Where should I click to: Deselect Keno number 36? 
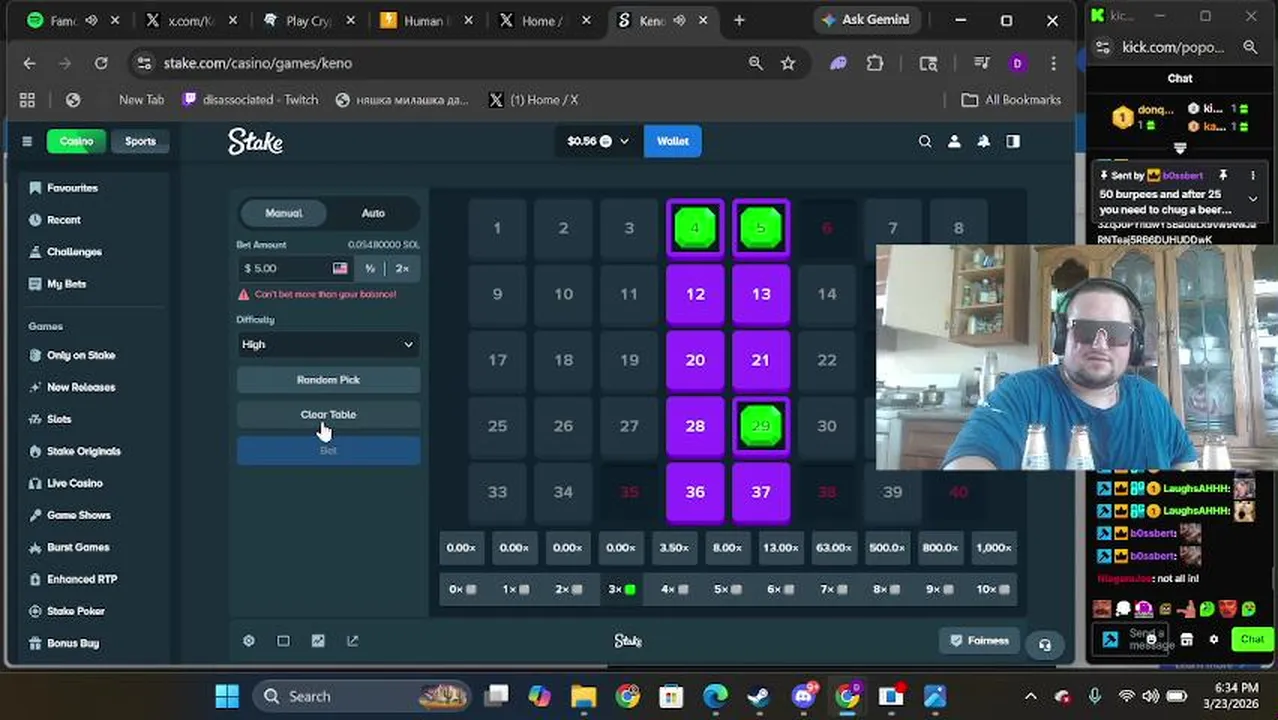point(695,492)
